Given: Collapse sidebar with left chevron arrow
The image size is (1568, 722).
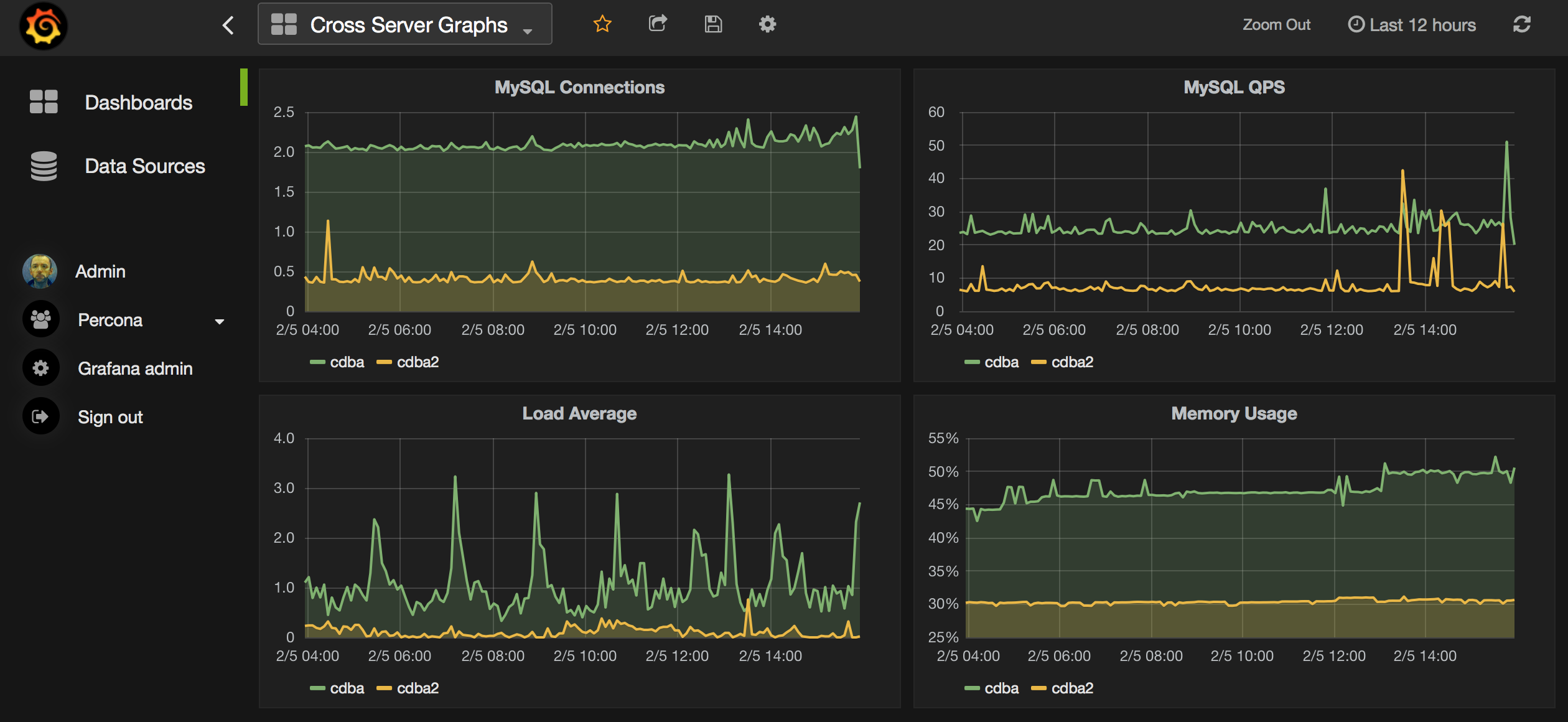Looking at the screenshot, I should [x=228, y=26].
